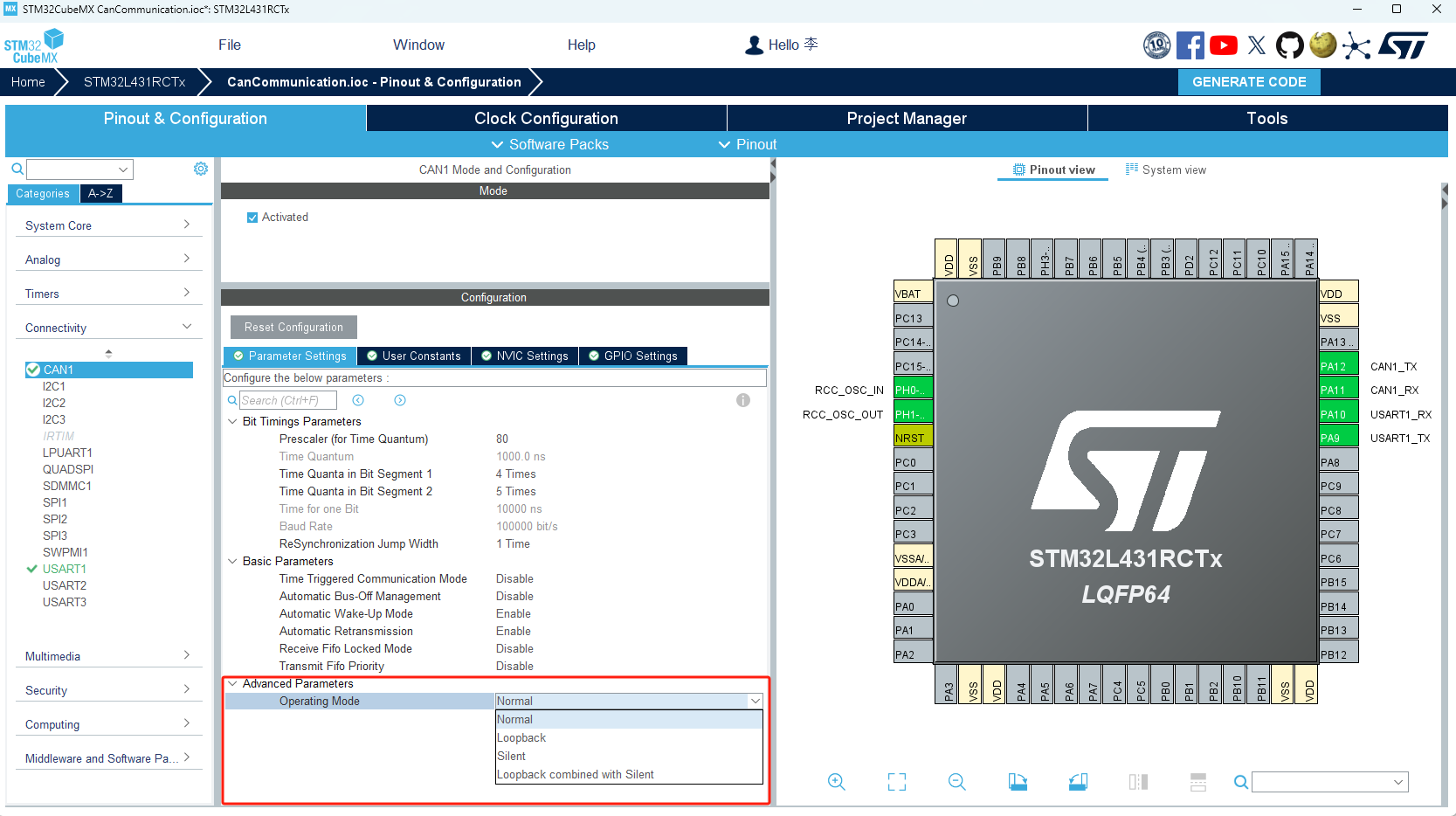Rotate the chip clockwise

pyautogui.click(x=1018, y=782)
